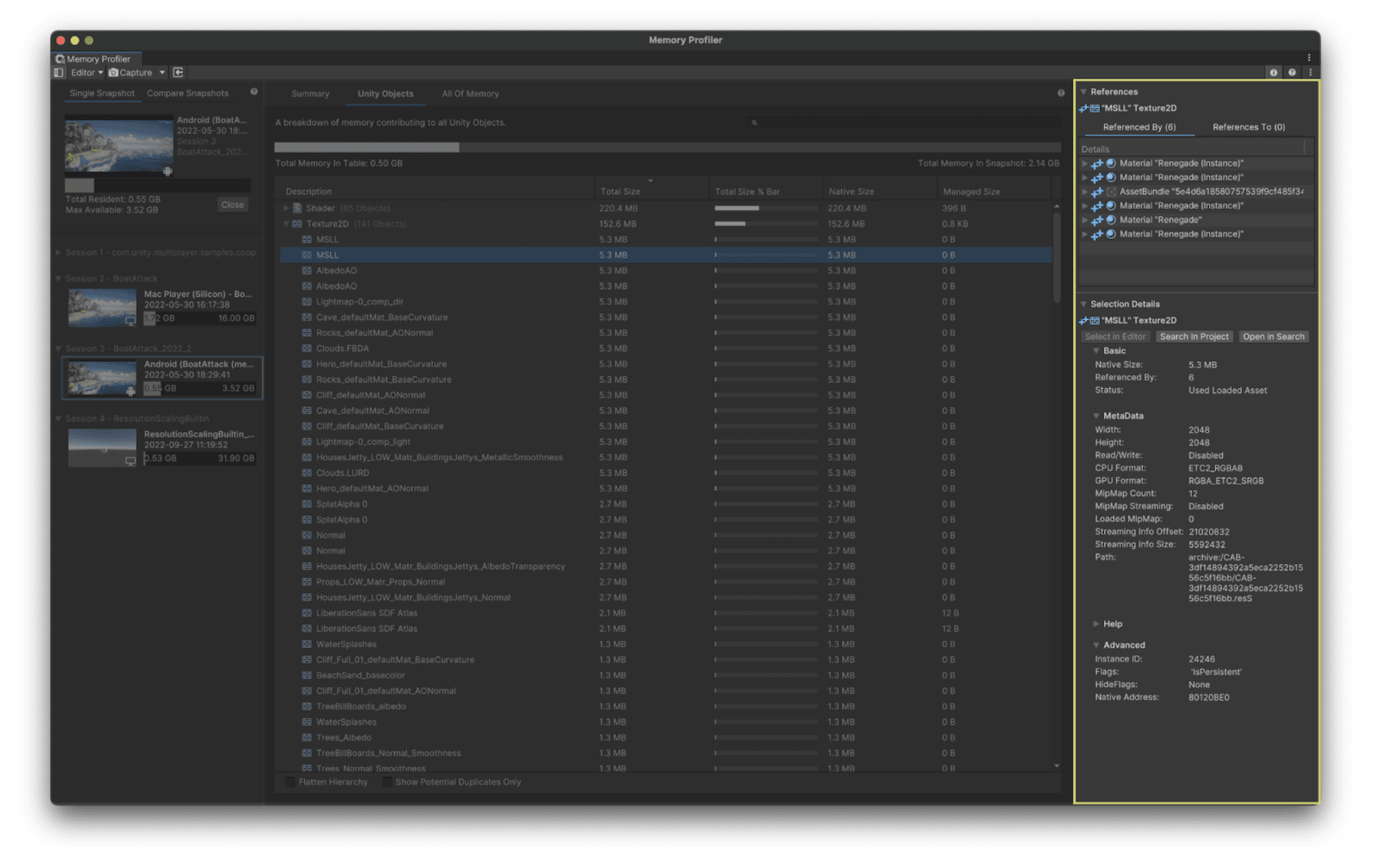Screen dimensions: 1386x868
Task: Show the Referenced By (6) tab
Action: 1140,127
